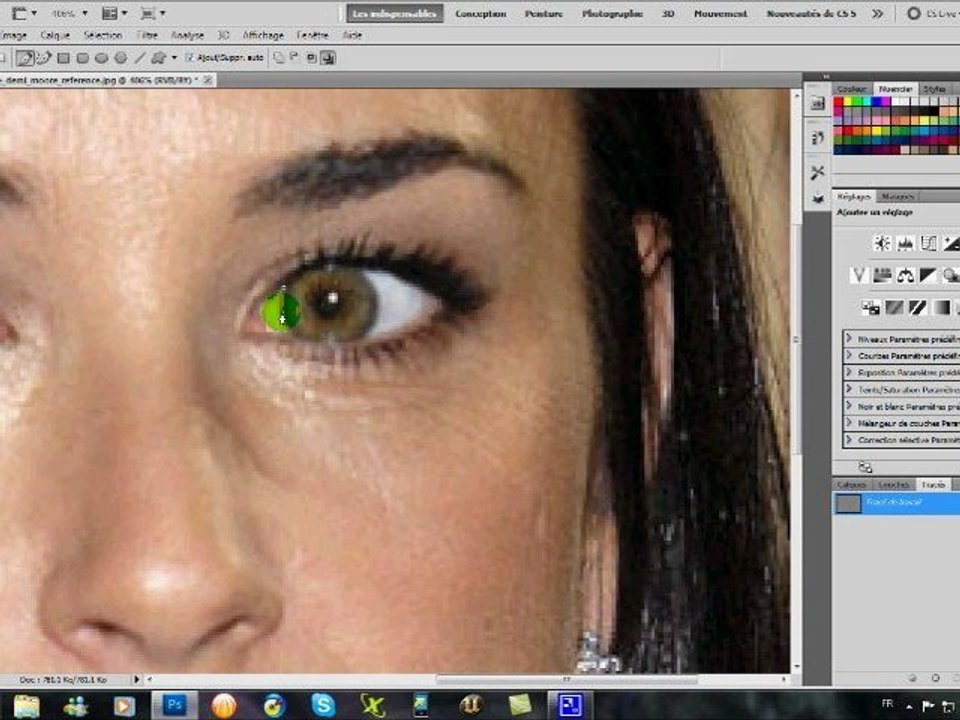Switch to Nouveautés de CS5 workspace

coord(811,13)
